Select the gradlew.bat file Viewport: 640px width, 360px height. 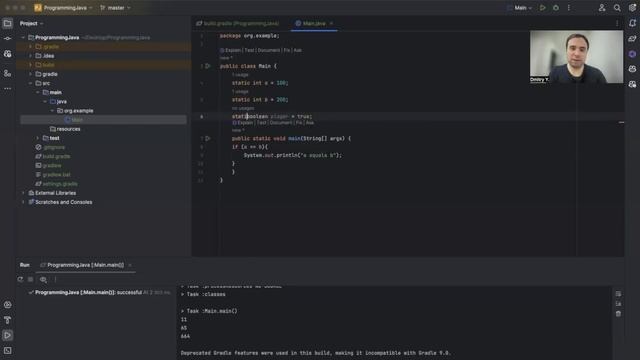(53, 175)
